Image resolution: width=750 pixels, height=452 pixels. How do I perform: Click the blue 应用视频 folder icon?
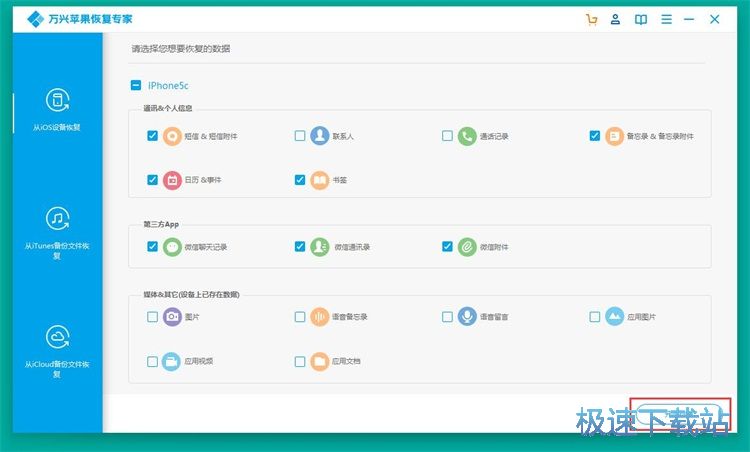pyautogui.click(x=171, y=361)
